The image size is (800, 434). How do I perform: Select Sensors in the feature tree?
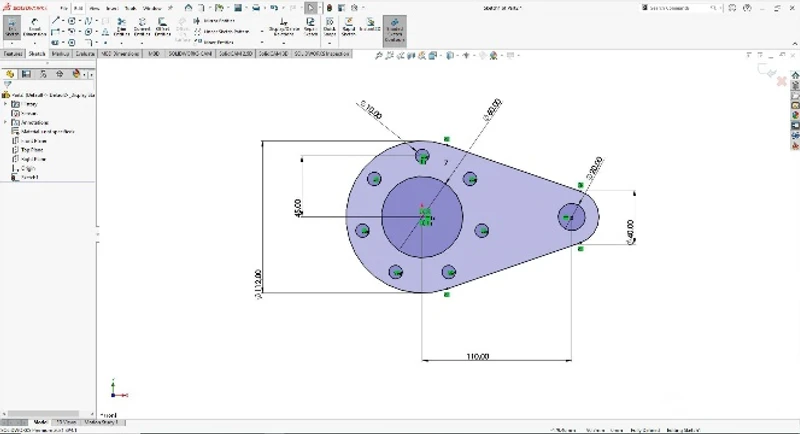24,113
